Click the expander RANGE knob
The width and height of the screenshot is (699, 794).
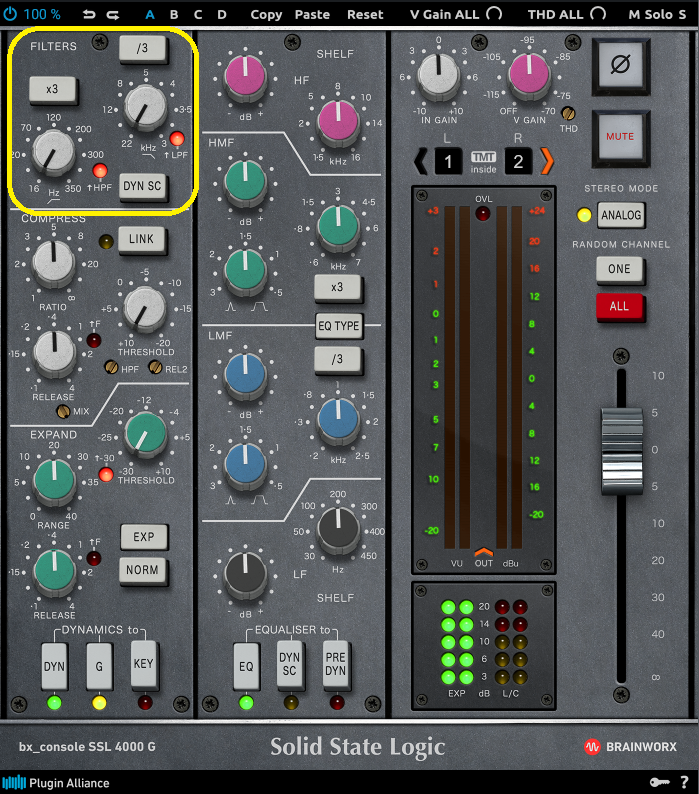(x=54, y=482)
